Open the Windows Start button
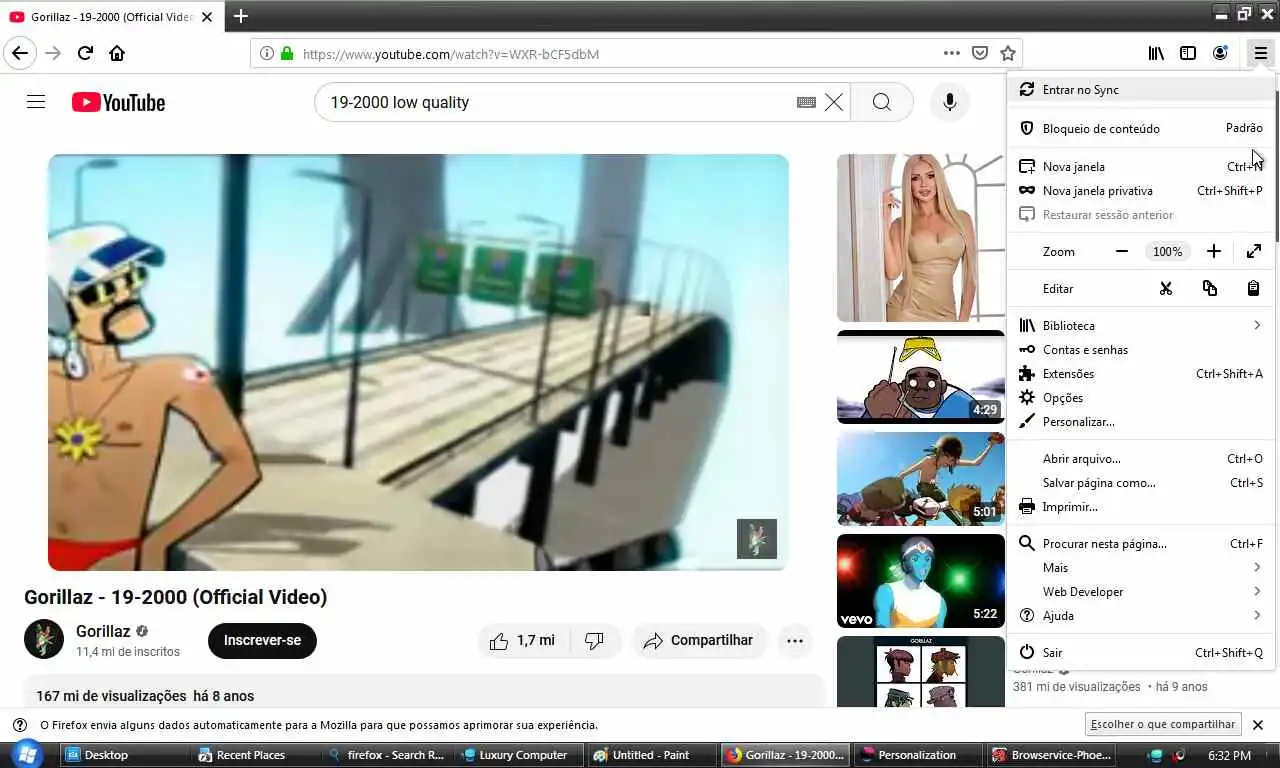The height and width of the screenshot is (768, 1280). coord(27,754)
